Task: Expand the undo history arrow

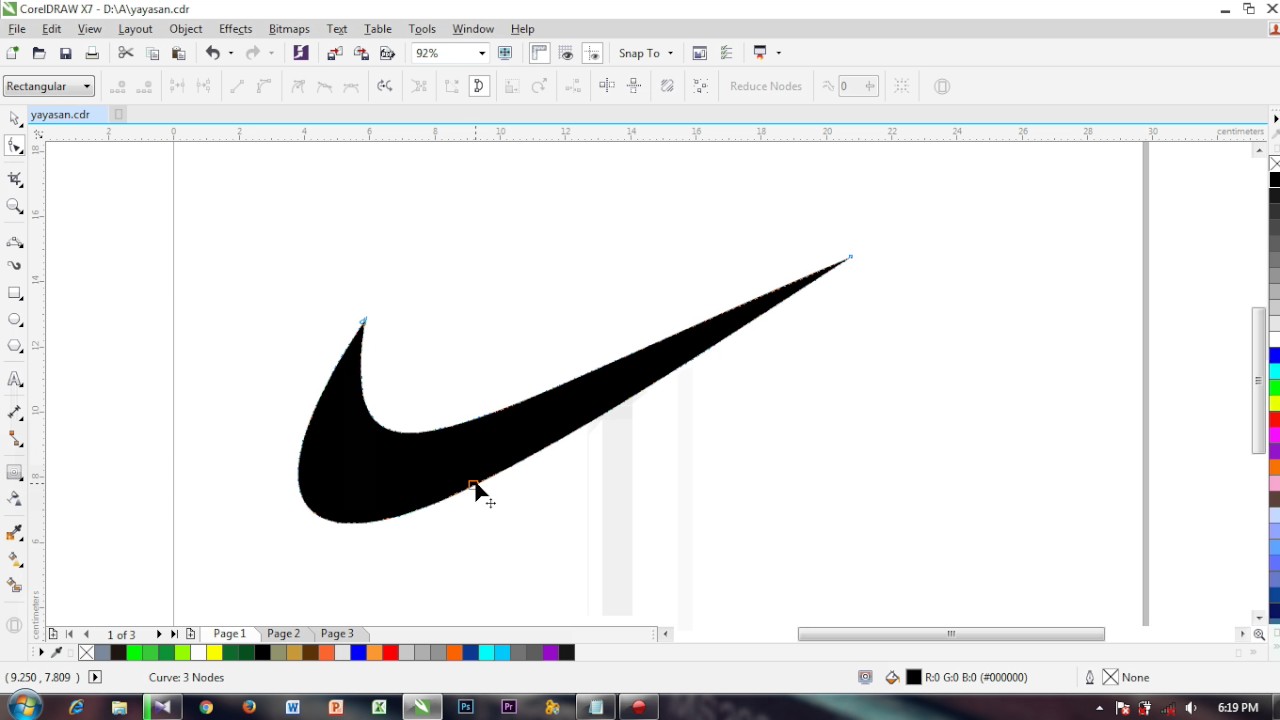Action: pos(231,53)
